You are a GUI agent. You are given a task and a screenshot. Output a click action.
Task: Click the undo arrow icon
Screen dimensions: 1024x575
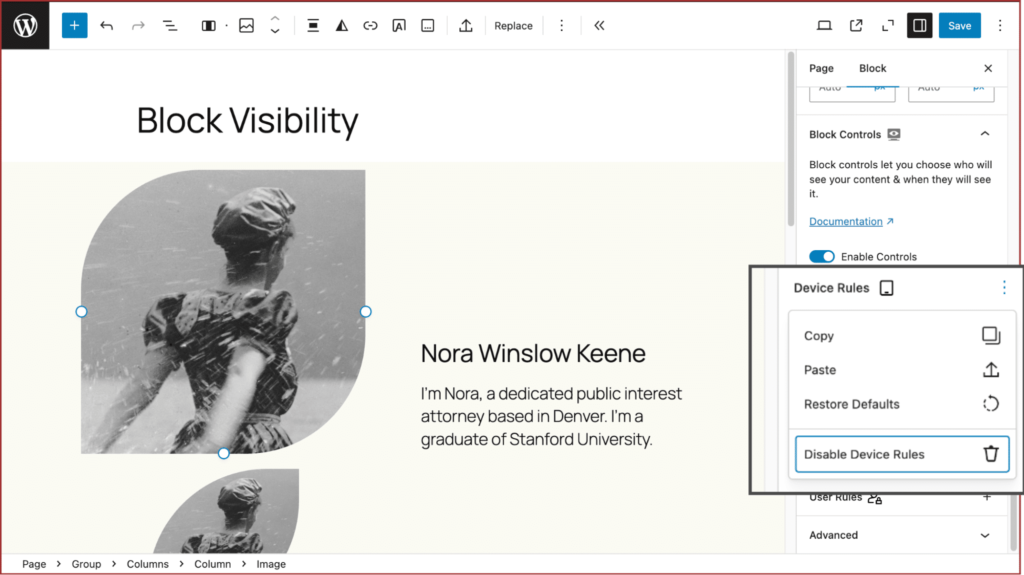[107, 26]
